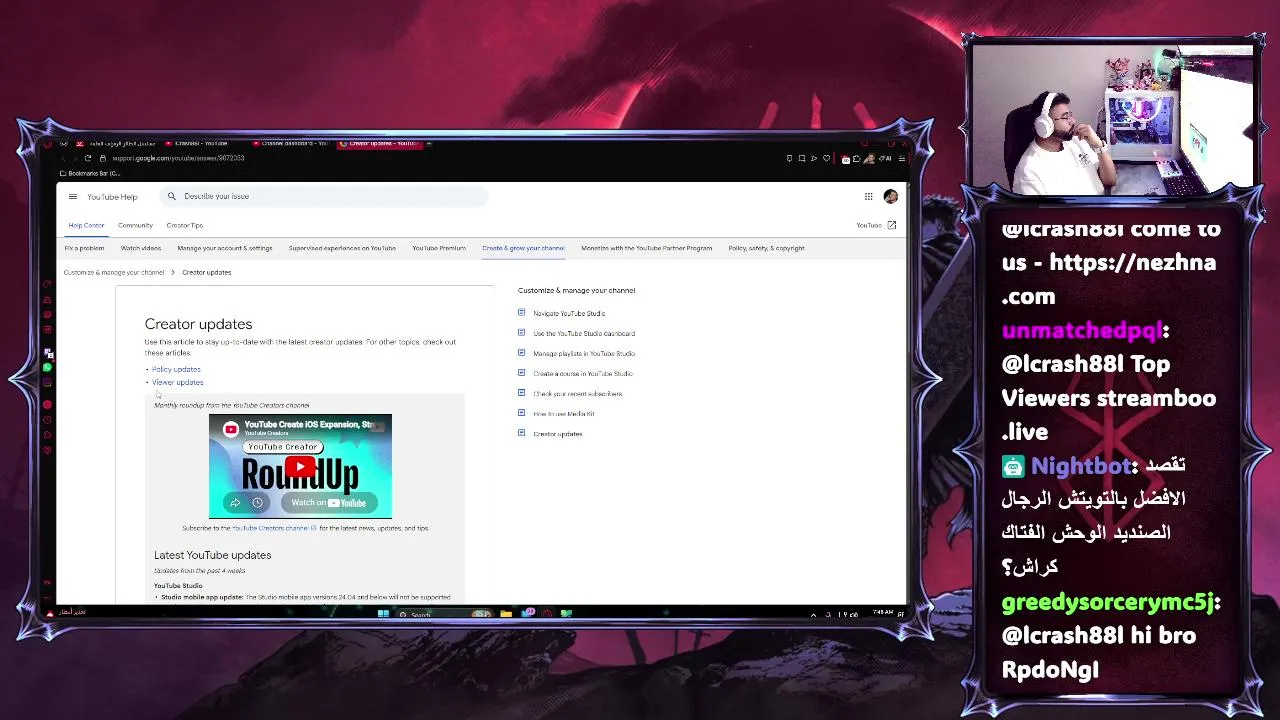Open Manage your account & settings
1280x720 pixels.
225,248
